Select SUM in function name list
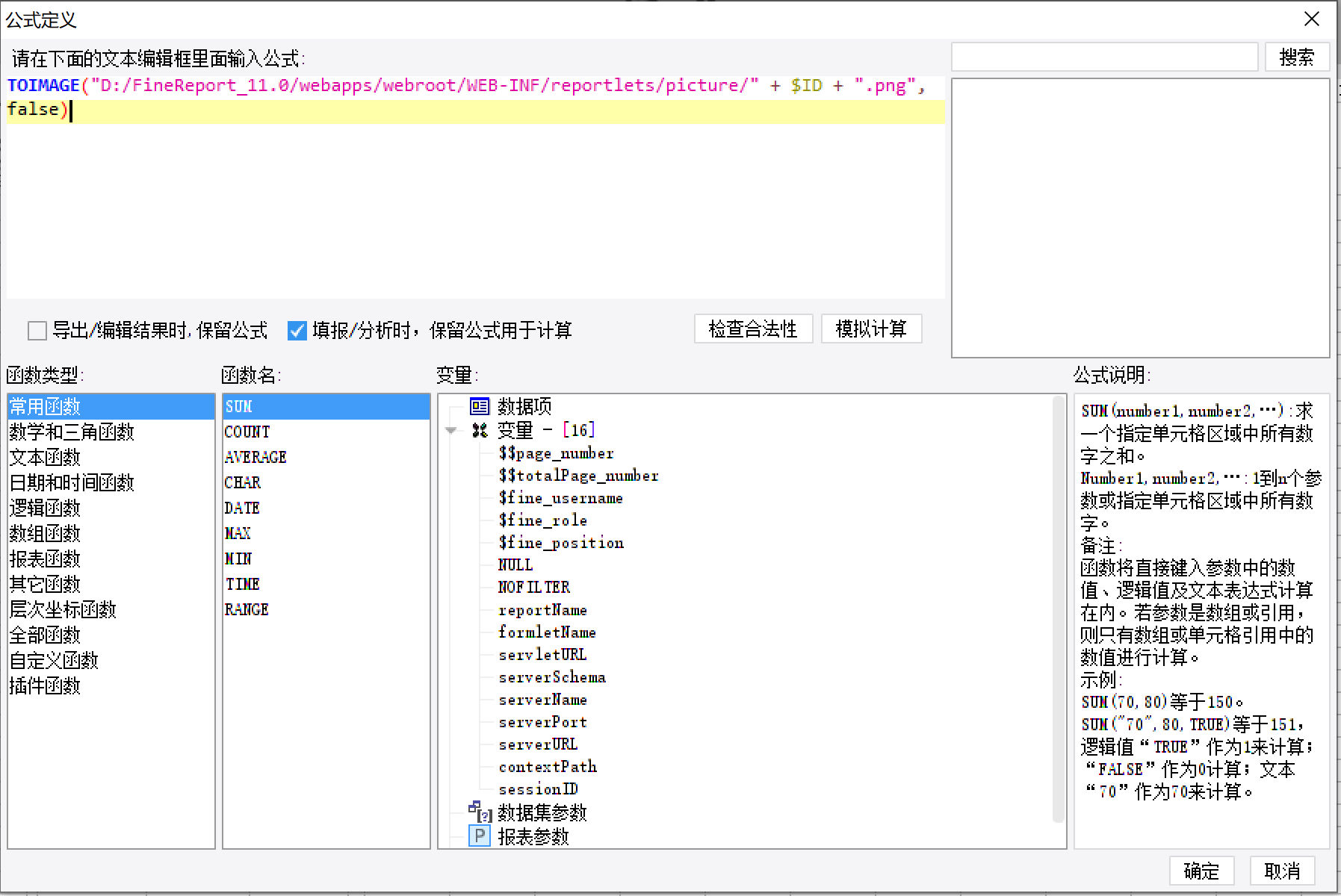Image resolution: width=1341 pixels, height=896 pixels. [326, 407]
